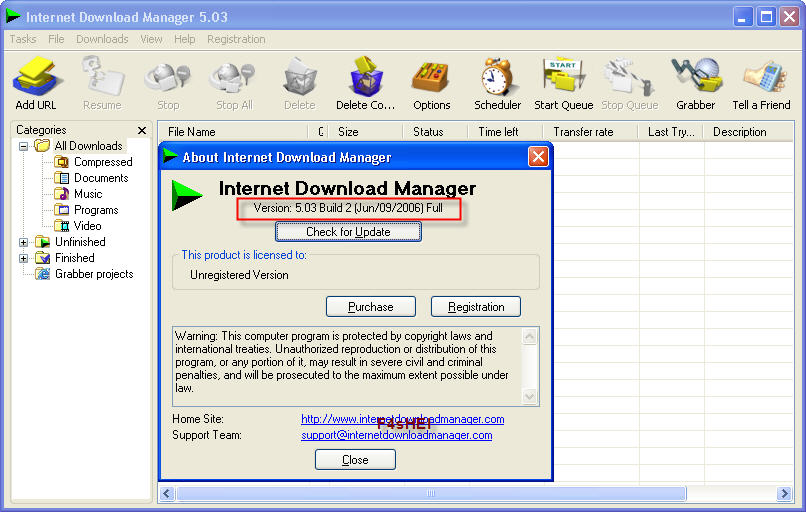Click the horizontal scrollbar right arrow
Image resolution: width=806 pixels, height=512 pixels.
pyautogui.click(x=784, y=494)
